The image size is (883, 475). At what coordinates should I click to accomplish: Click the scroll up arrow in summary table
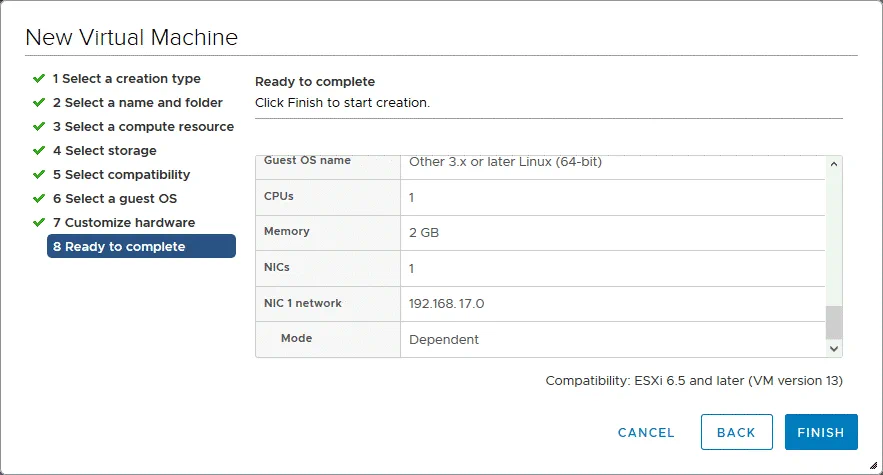[x=834, y=165]
